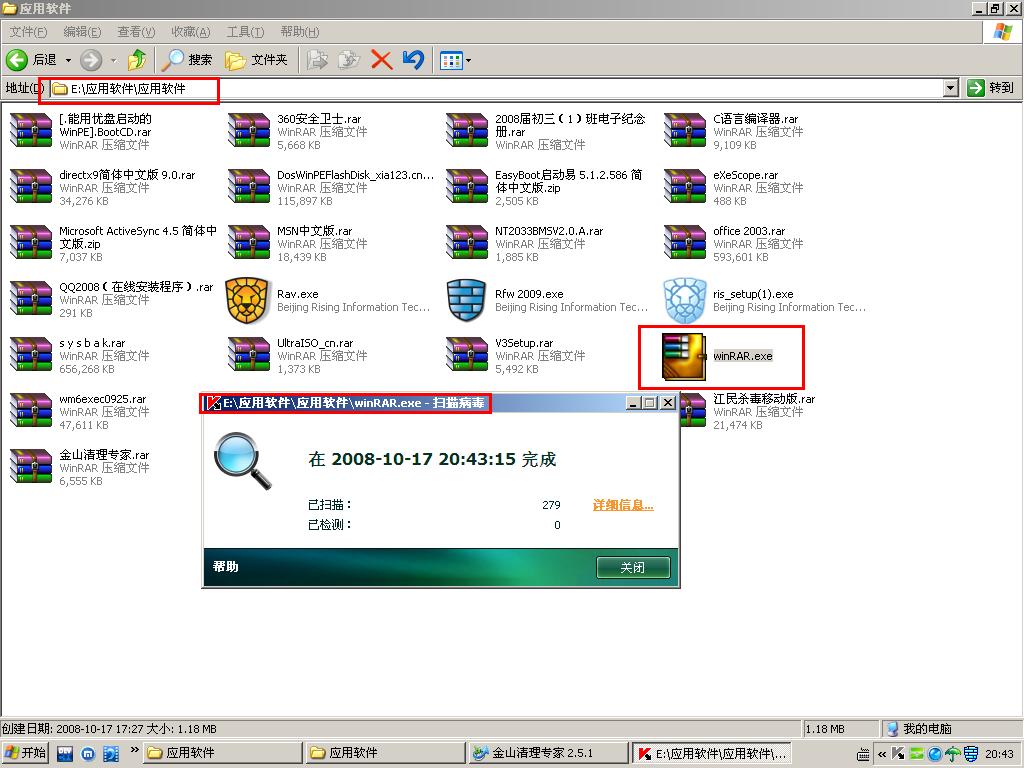This screenshot has height=768, width=1024.
Task: Click the Copy To toolbar icon
Action: tap(349, 60)
